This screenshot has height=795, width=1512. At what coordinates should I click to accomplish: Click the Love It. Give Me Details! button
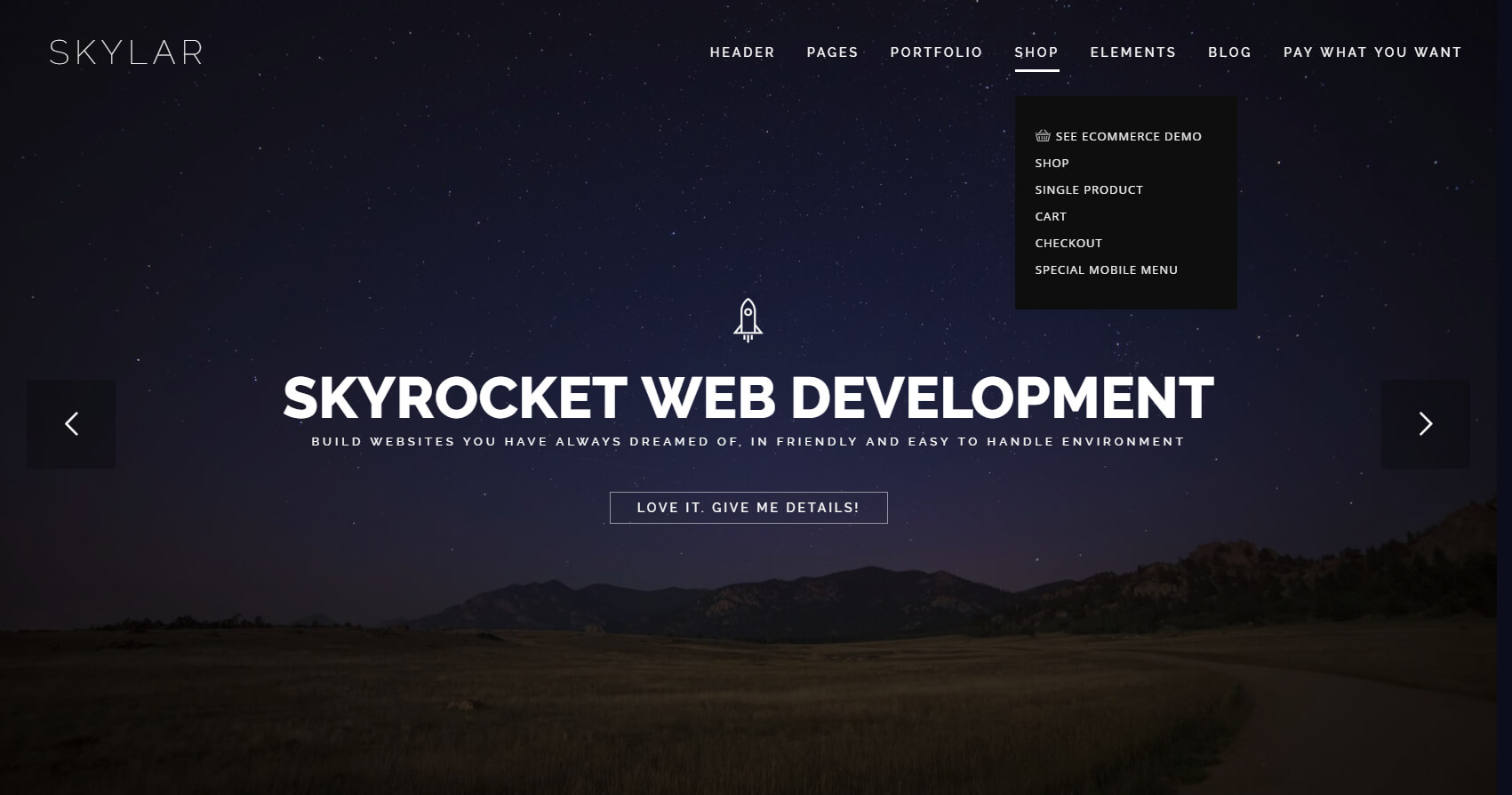tap(748, 508)
